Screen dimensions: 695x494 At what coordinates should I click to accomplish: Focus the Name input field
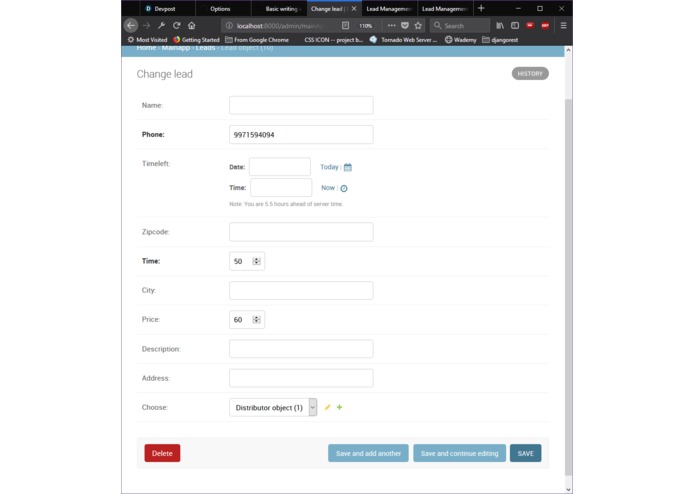point(301,105)
